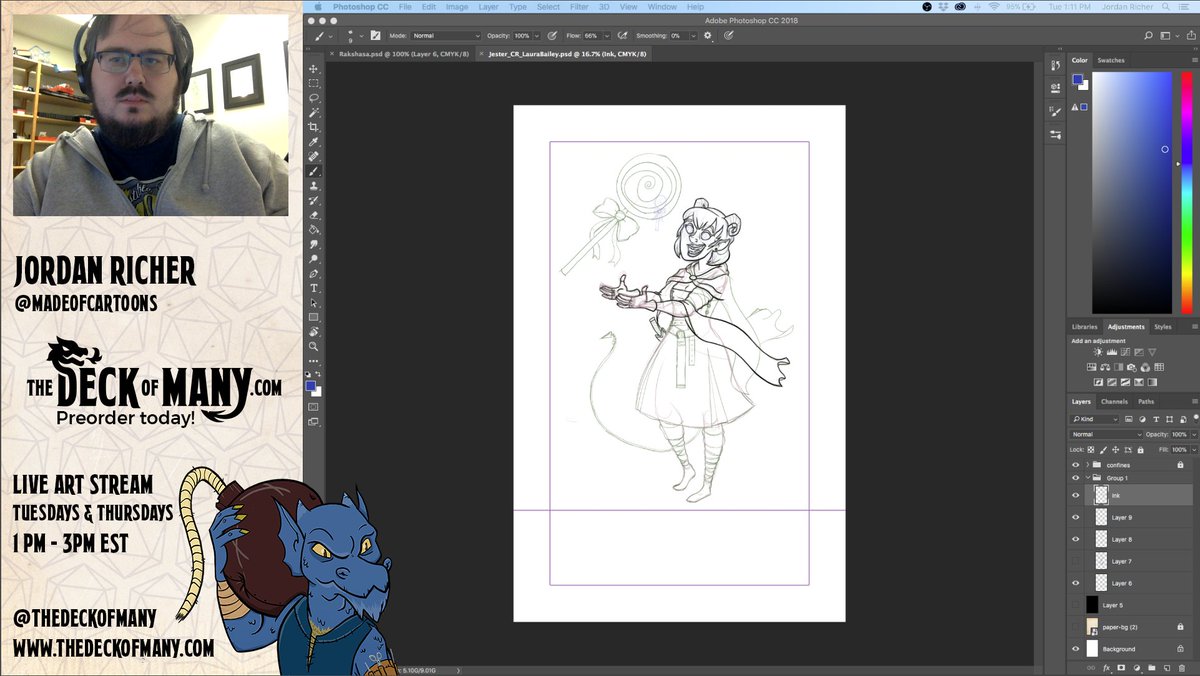
Task: Toggle the brush settings panel icon in options bar
Action: pyautogui.click(x=375, y=35)
